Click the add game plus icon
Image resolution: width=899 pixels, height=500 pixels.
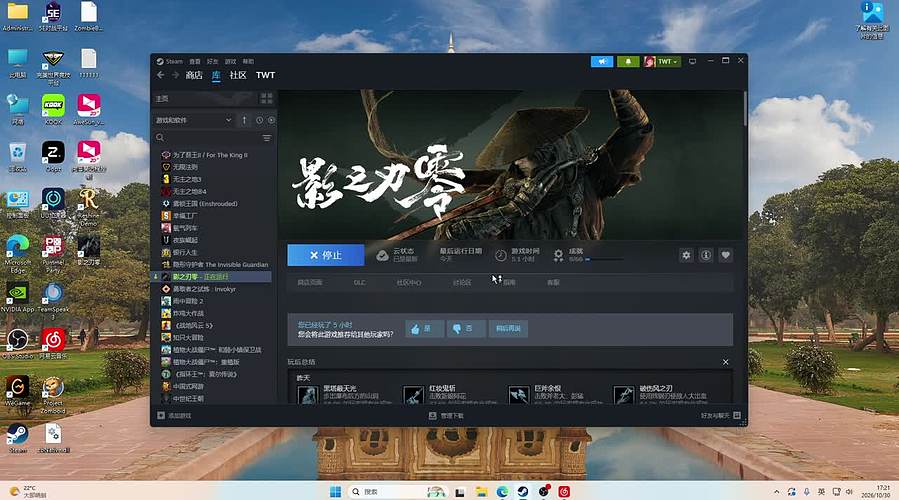161,415
